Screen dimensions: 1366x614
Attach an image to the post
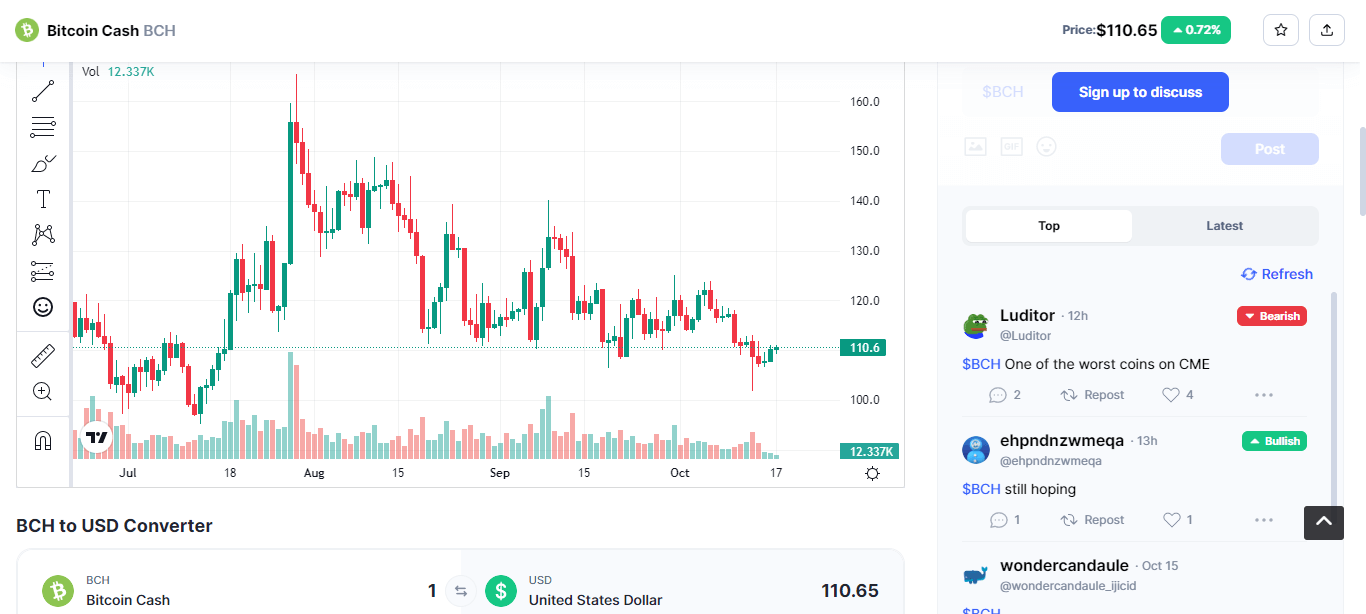[x=975, y=147]
